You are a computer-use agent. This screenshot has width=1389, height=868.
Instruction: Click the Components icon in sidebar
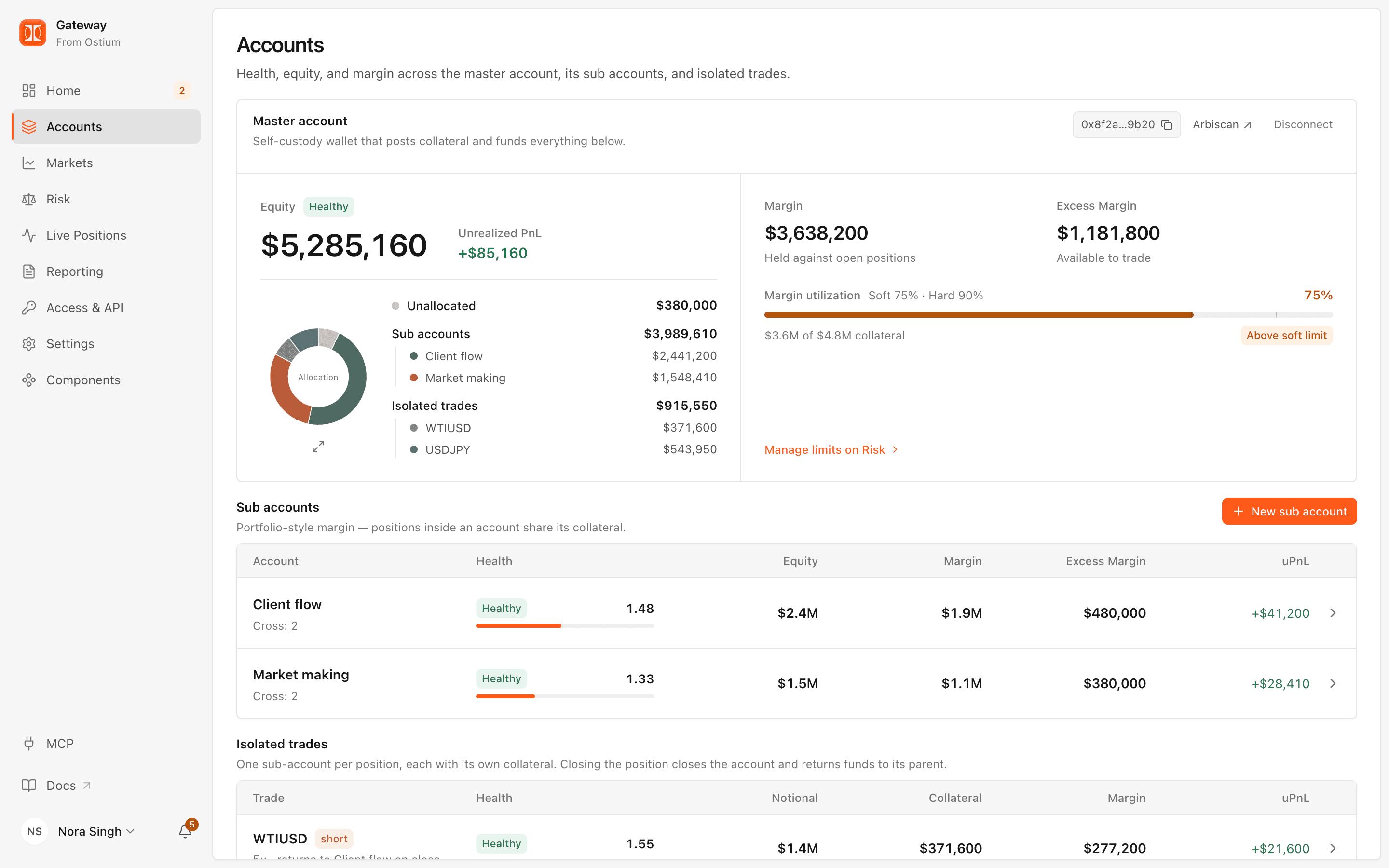[x=29, y=380]
